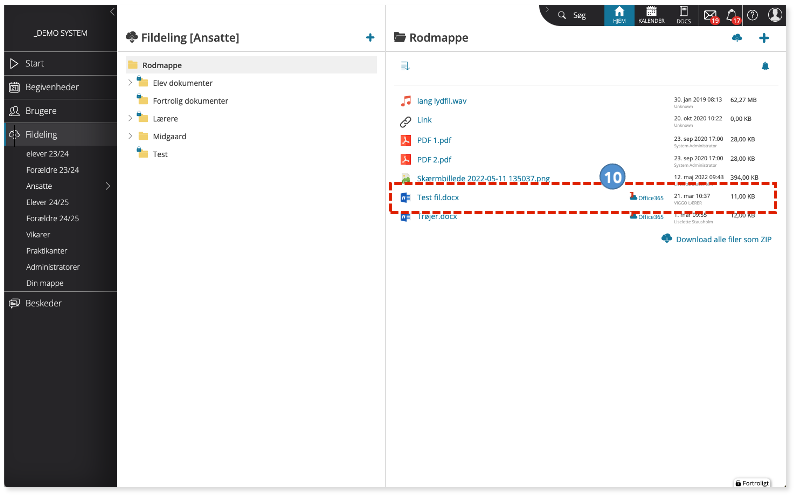797x499 pixels.
Task: Open the Praktikanter submenu item
Action: (x=47, y=251)
